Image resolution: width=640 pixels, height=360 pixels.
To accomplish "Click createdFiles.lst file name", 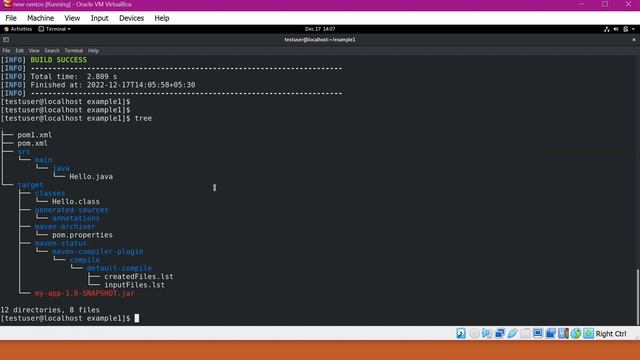I will pyautogui.click(x=139, y=277).
